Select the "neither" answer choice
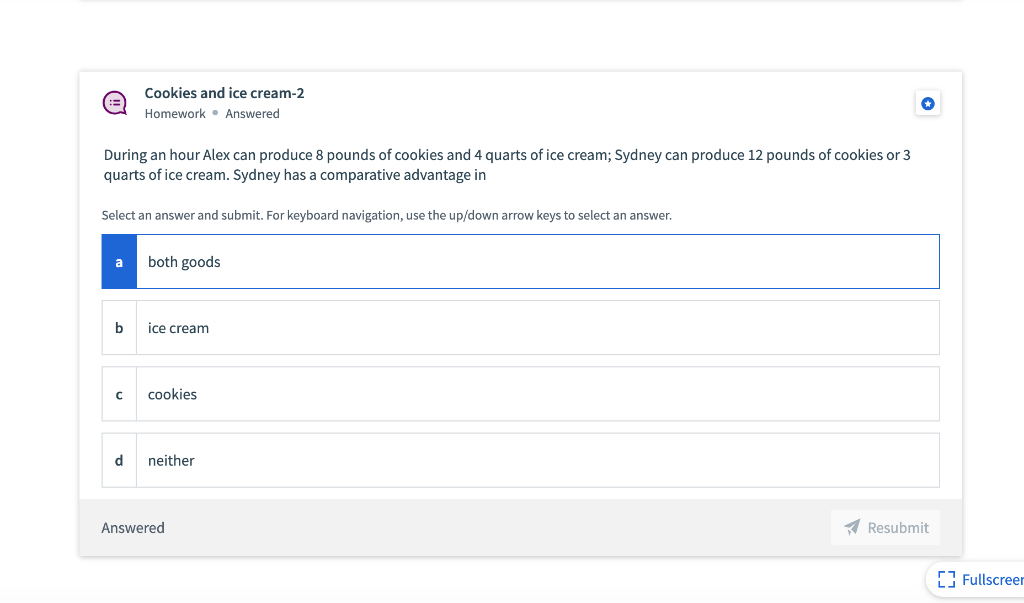 [x=171, y=461]
